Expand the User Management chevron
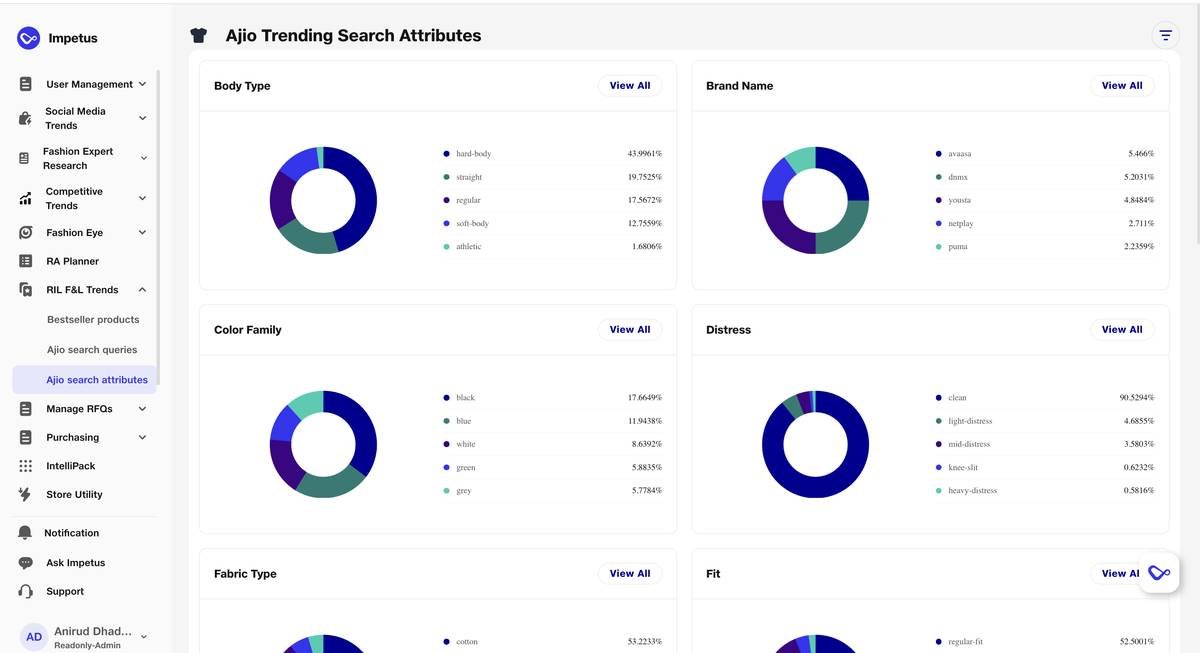 coord(142,84)
